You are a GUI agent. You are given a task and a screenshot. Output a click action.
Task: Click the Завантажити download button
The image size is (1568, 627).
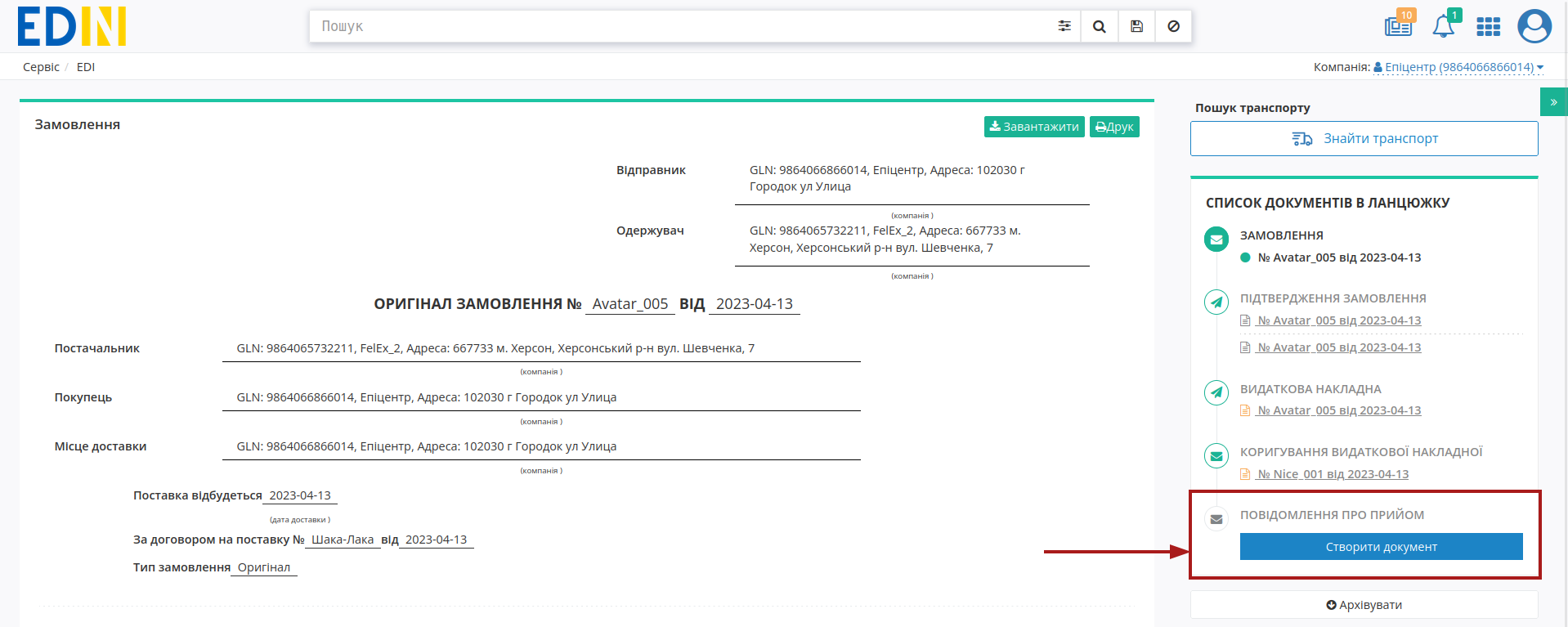[1034, 127]
